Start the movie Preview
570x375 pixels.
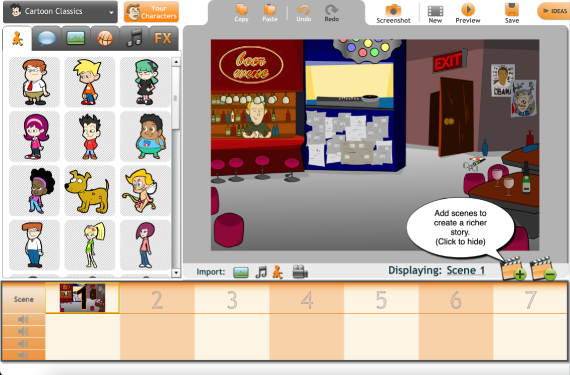click(468, 9)
